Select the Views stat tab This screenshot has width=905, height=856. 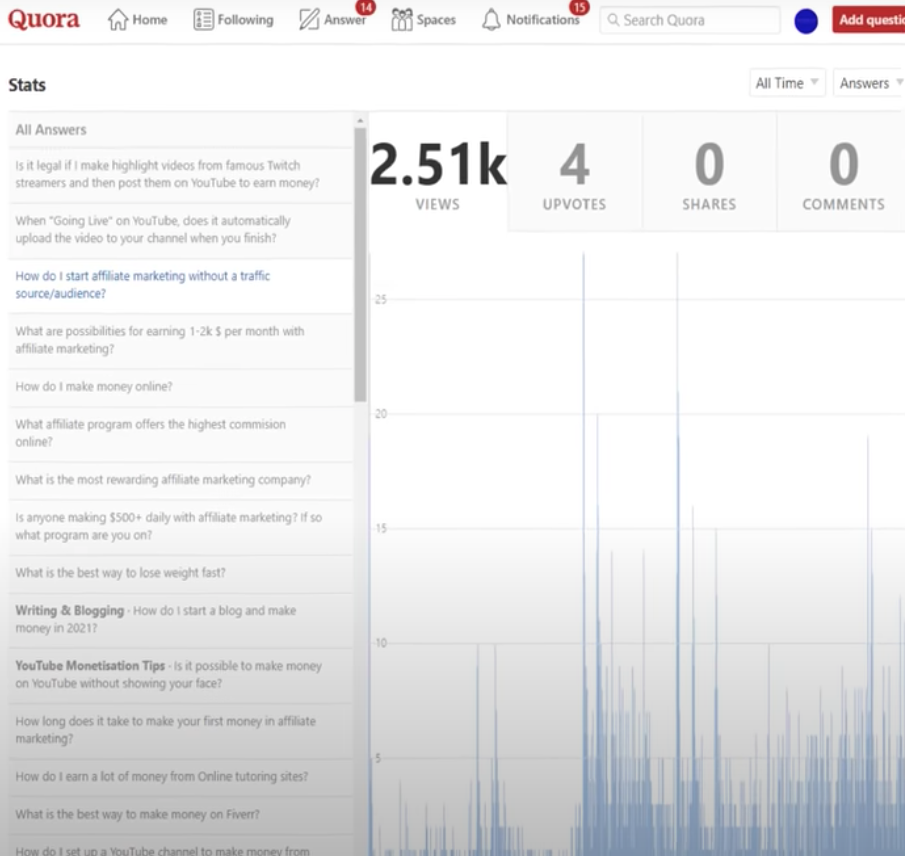438,173
